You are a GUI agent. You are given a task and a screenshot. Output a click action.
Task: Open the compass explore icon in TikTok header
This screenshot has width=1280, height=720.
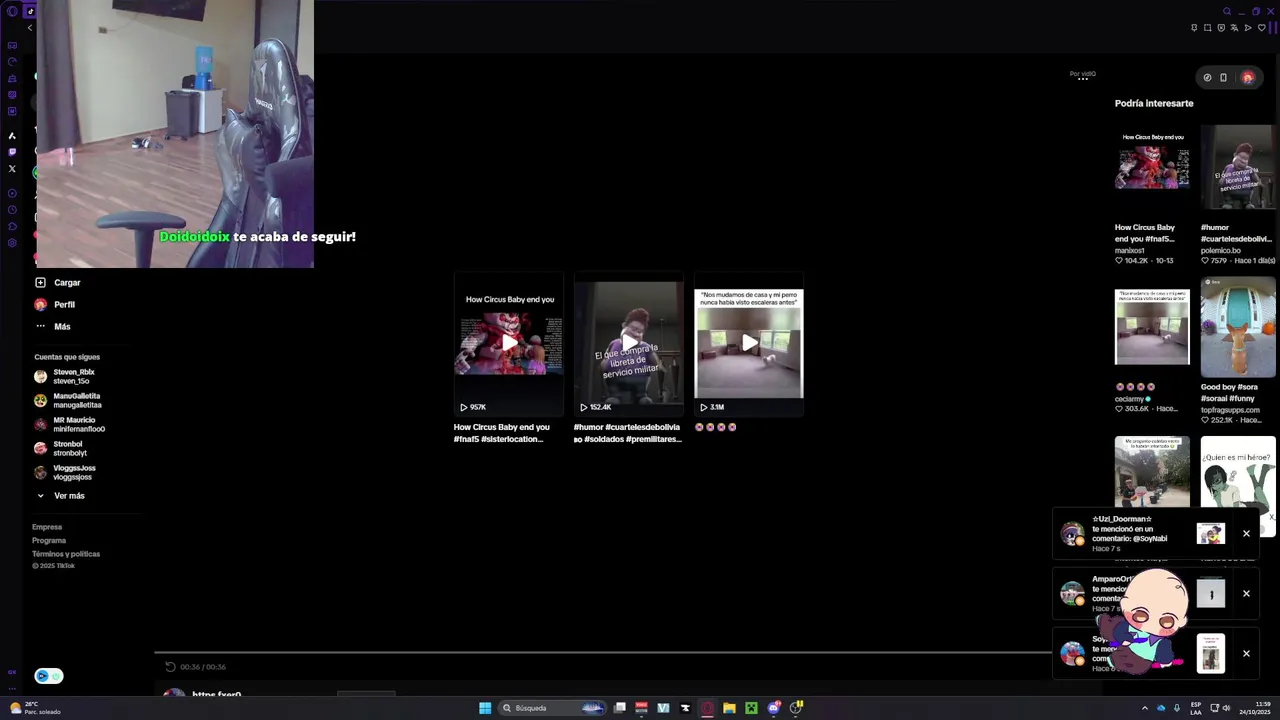click(x=1207, y=77)
